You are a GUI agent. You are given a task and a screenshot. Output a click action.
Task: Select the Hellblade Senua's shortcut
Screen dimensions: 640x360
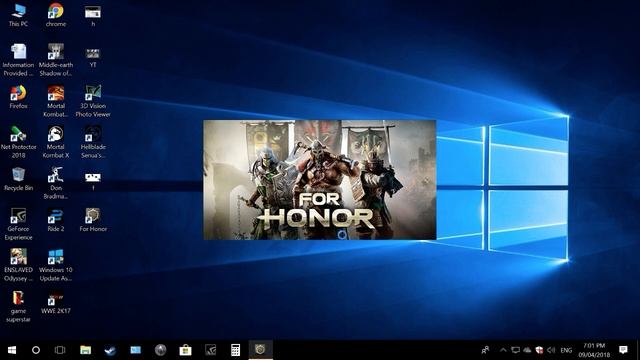93,142
